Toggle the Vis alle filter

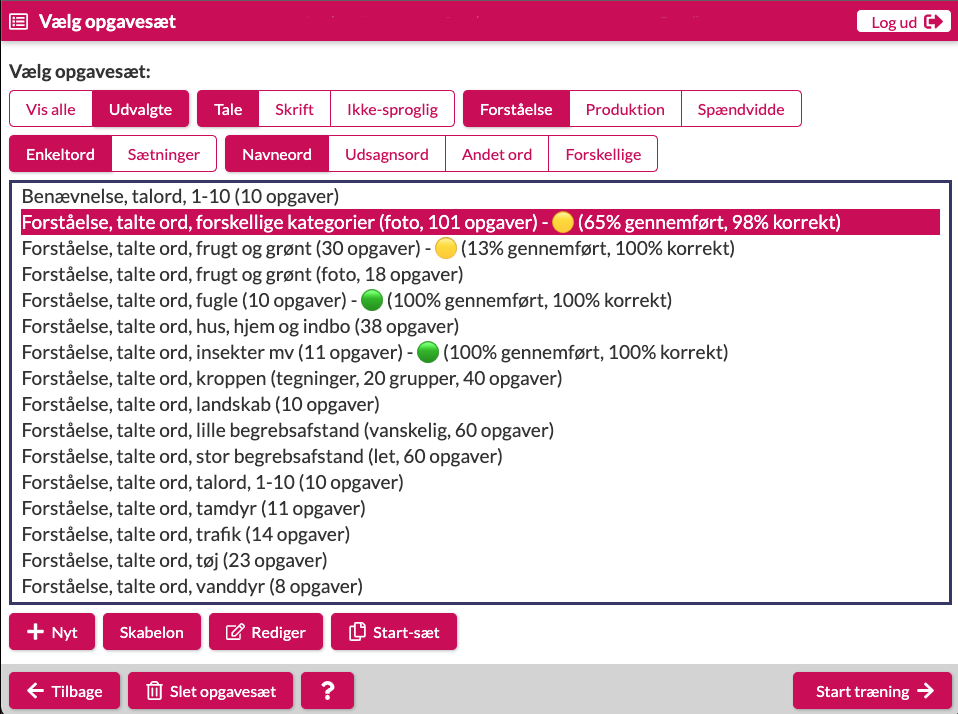click(x=51, y=110)
